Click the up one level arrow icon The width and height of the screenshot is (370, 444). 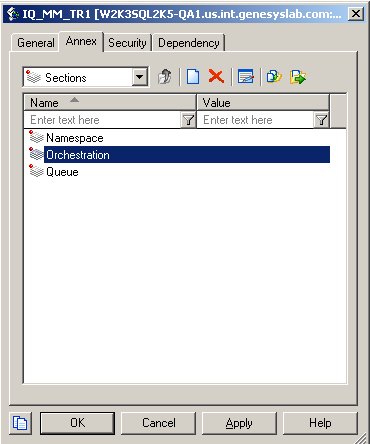point(165,77)
